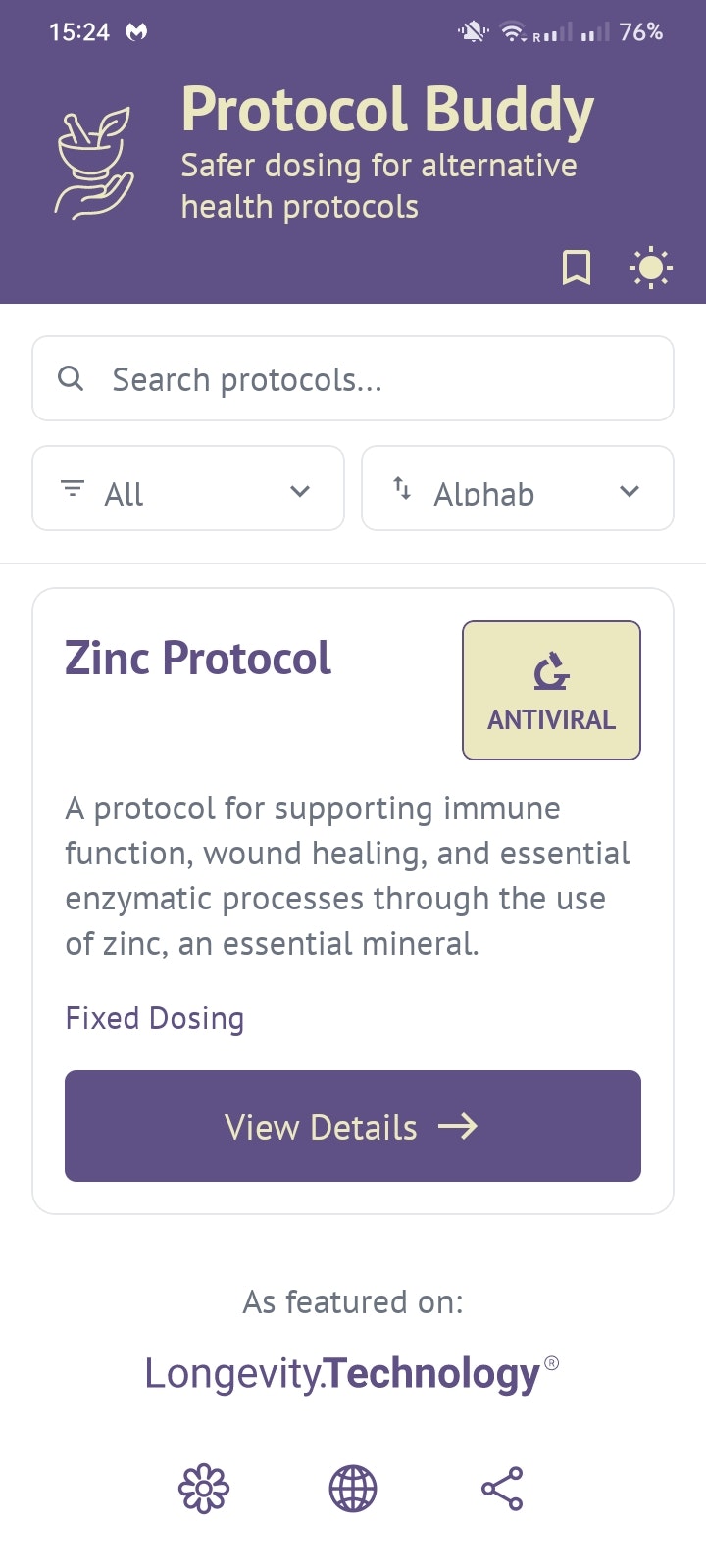The image size is (706, 1568).
Task: Click the Search protocols input field
Action: (x=352, y=378)
